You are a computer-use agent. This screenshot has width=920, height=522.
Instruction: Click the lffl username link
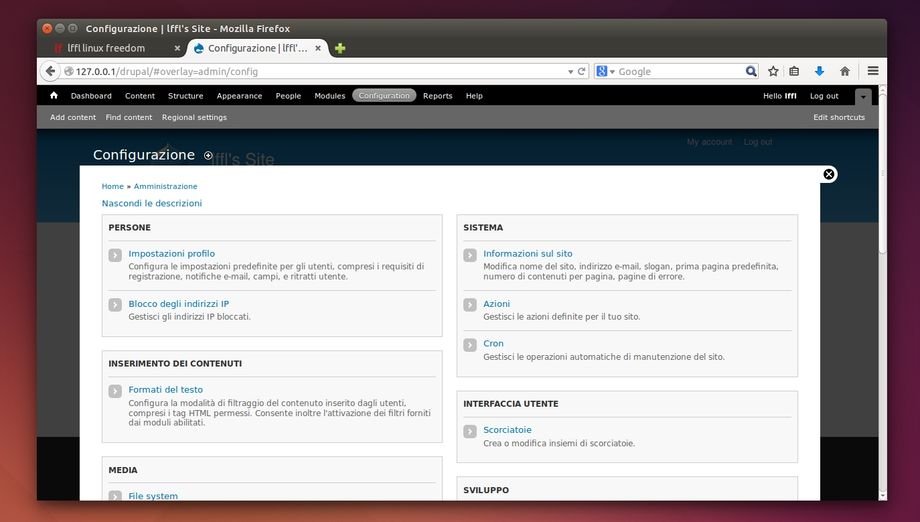(790, 96)
